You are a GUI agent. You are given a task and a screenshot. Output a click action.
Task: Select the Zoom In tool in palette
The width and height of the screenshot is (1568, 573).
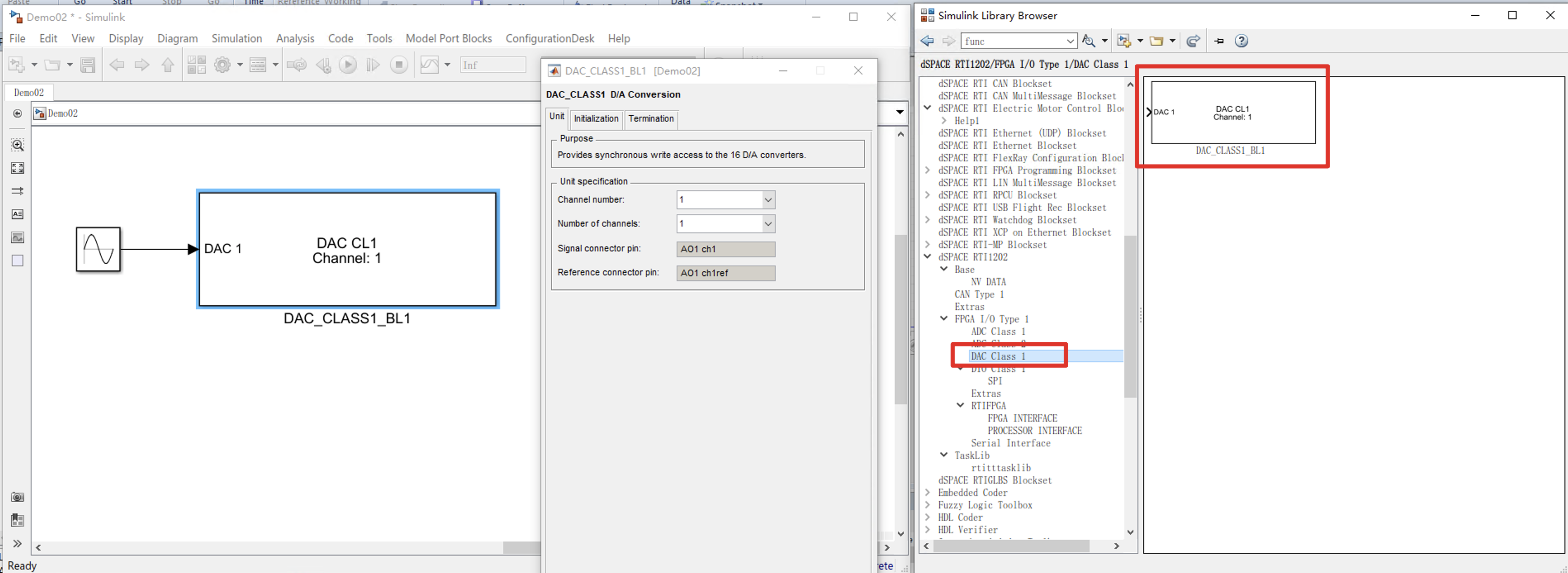[18, 145]
